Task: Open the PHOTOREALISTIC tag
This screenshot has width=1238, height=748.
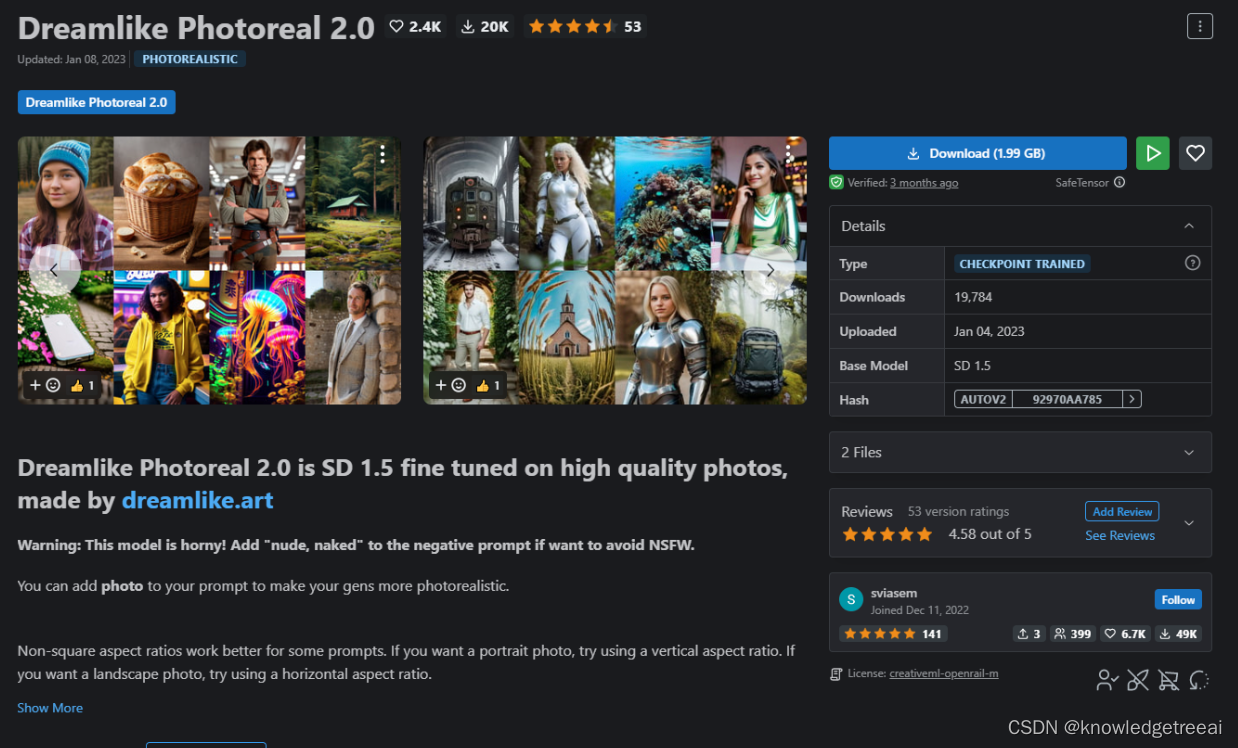Action: [190, 59]
